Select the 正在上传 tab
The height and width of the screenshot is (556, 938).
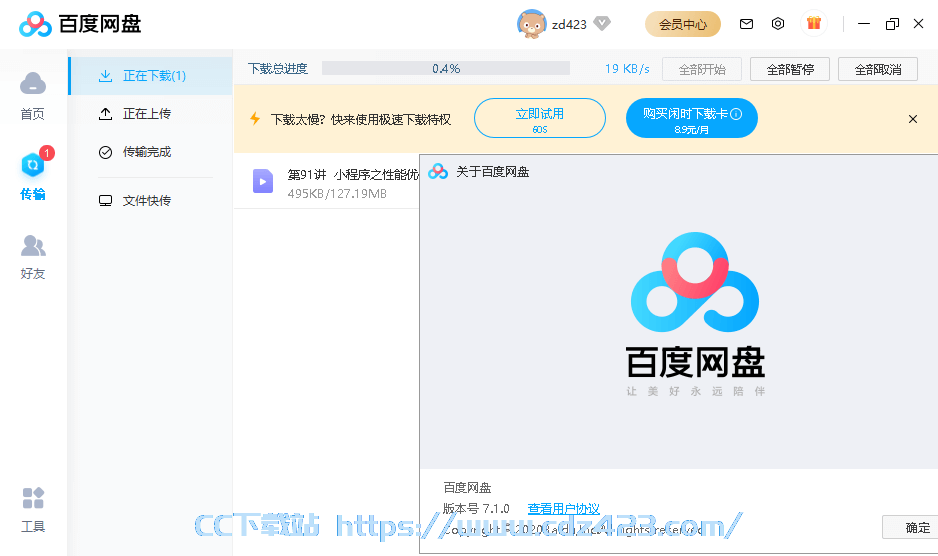tap(151, 114)
